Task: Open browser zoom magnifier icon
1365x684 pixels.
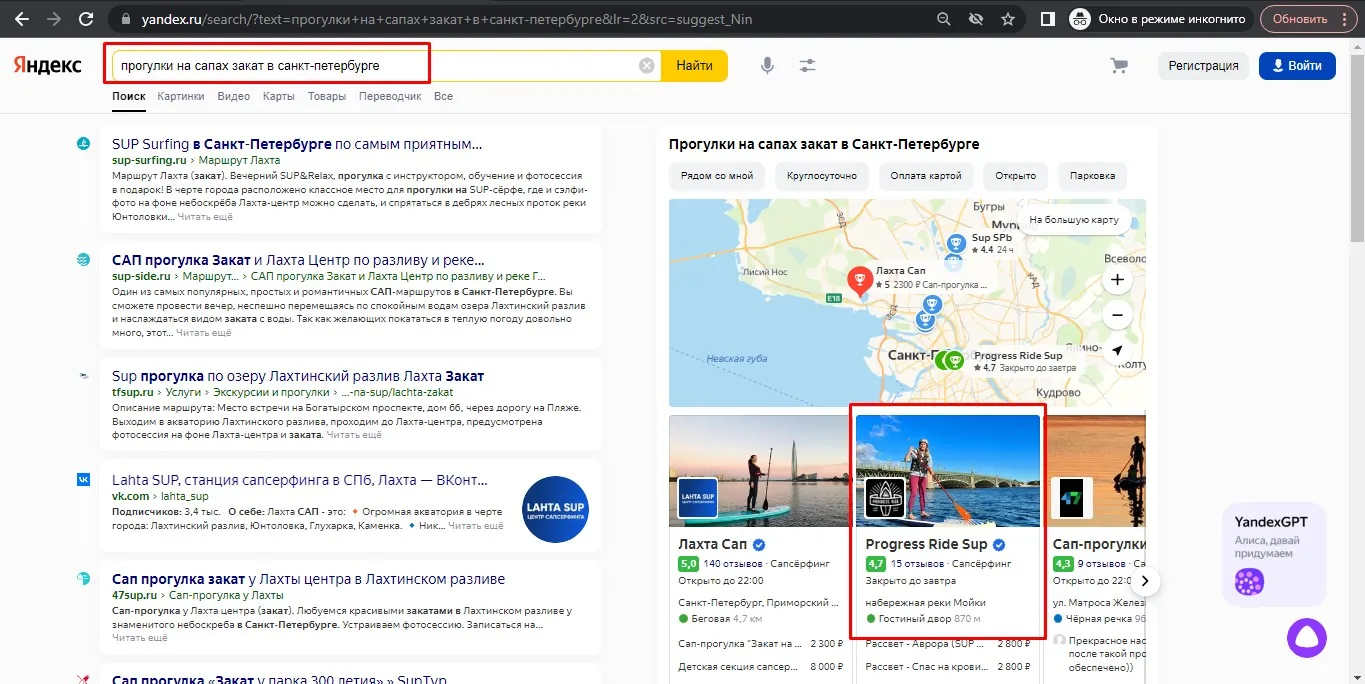Action: [x=944, y=19]
